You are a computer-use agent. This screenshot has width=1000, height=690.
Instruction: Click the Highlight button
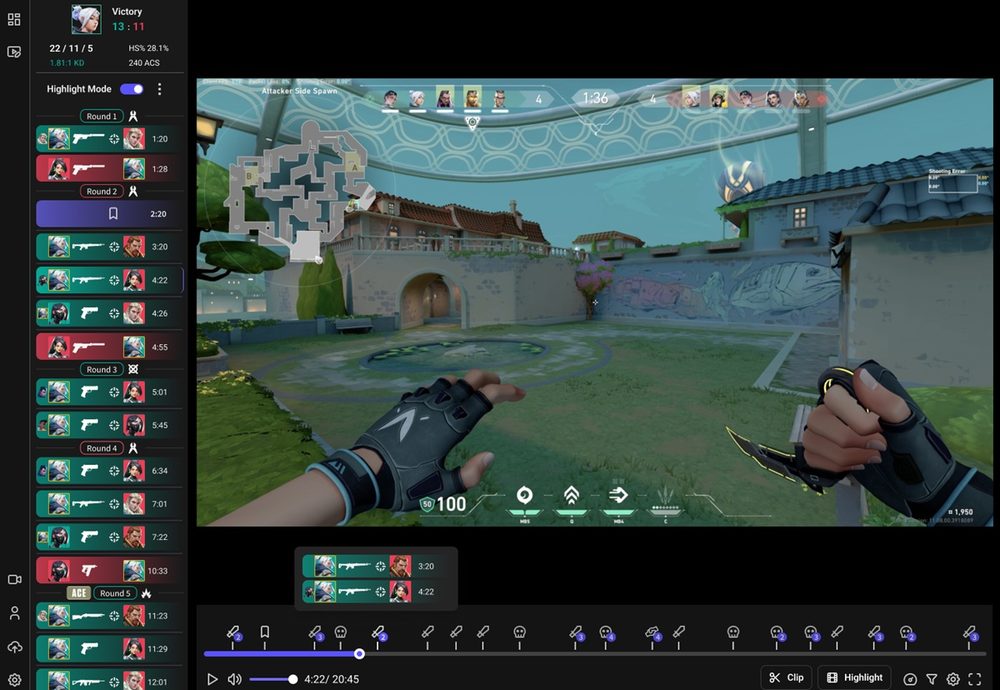click(x=855, y=677)
